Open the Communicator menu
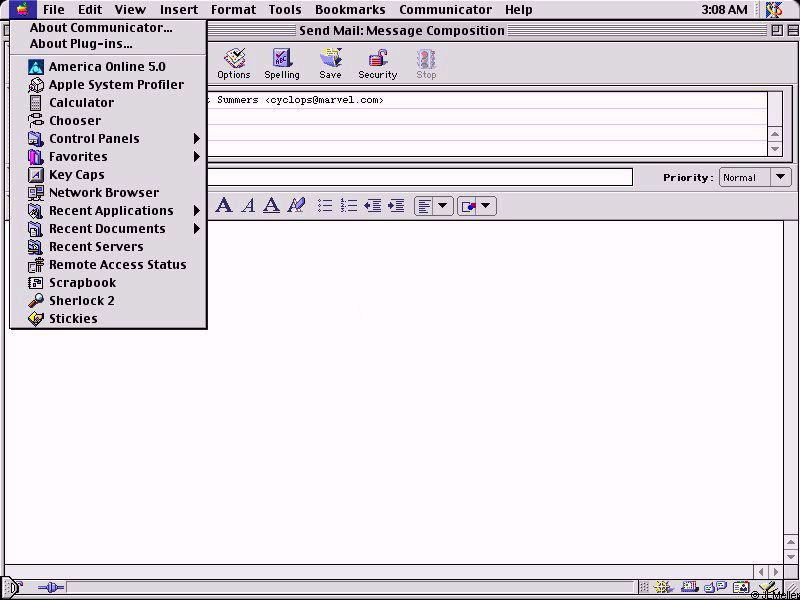 coord(445,10)
